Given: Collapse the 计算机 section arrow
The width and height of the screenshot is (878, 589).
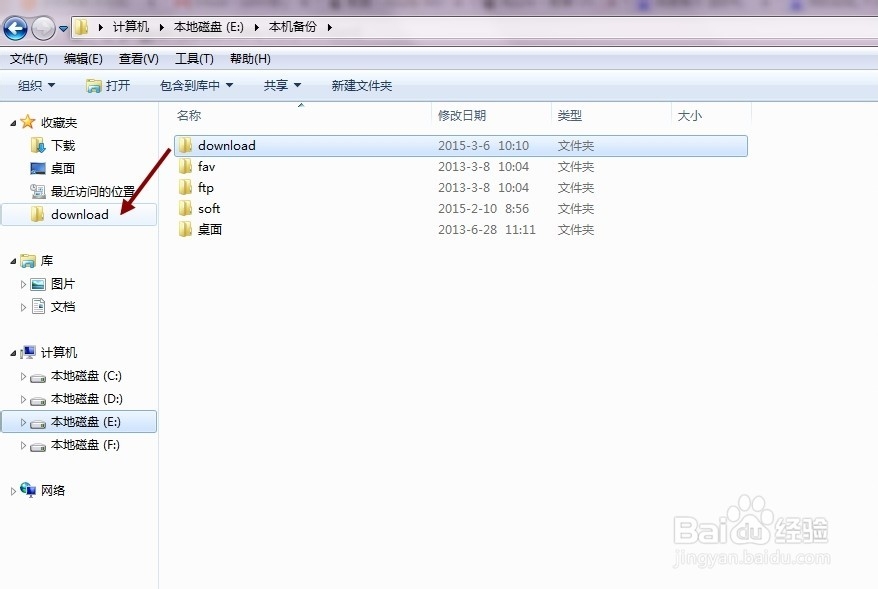Looking at the screenshot, I should [x=13, y=353].
